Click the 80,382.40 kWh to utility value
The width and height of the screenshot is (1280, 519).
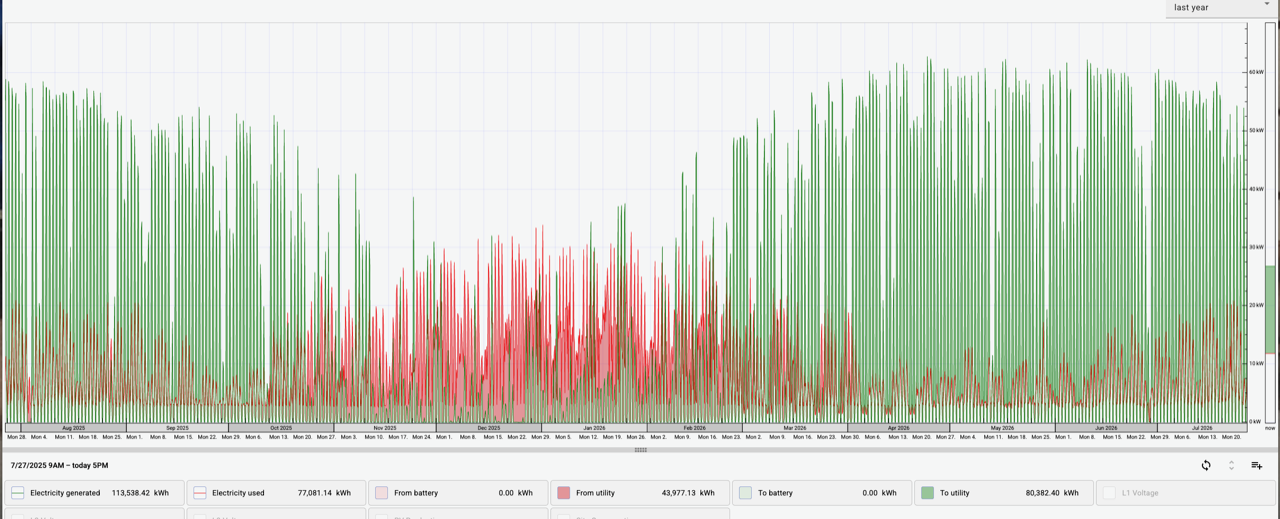point(1052,493)
